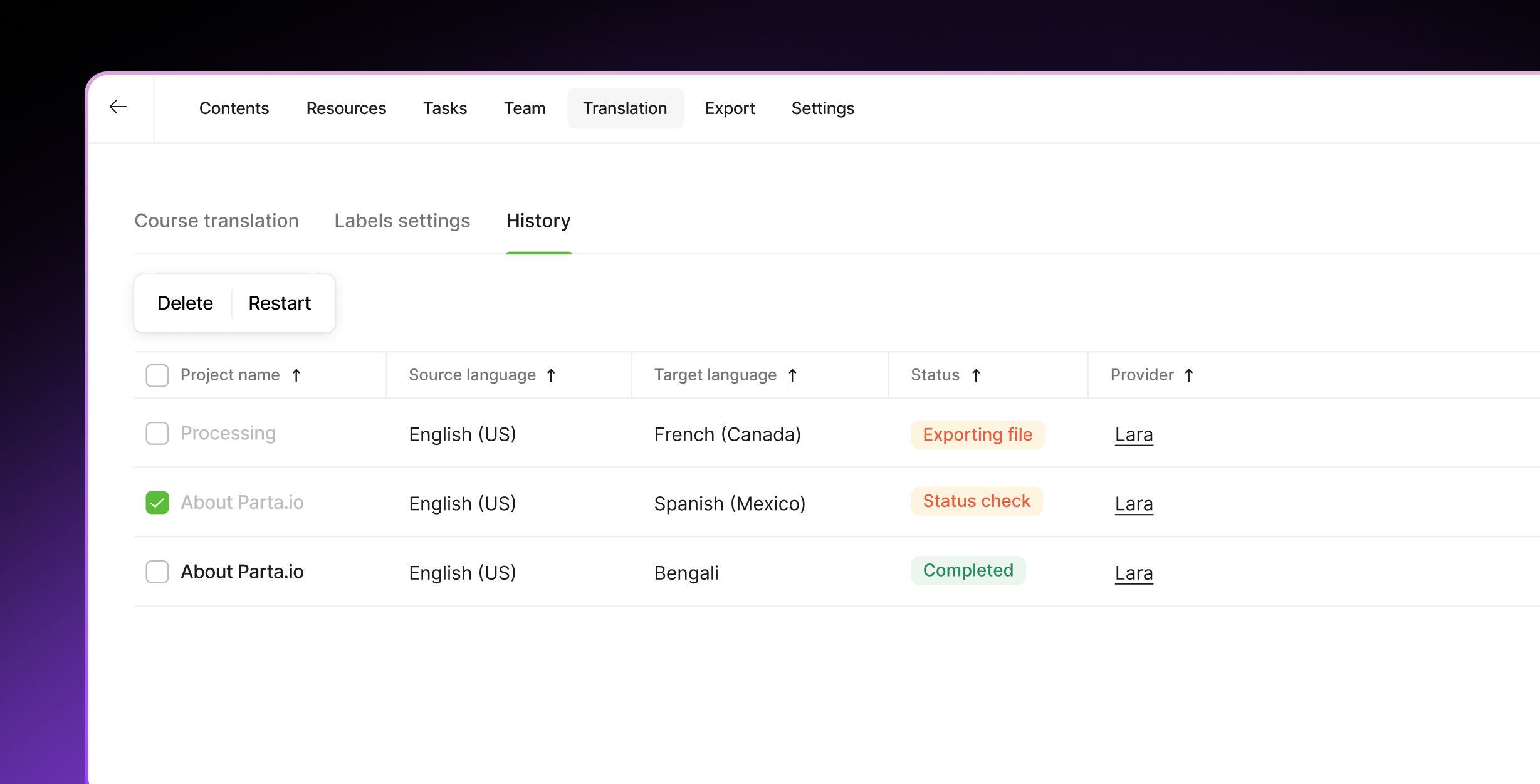This screenshot has width=1540, height=784.
Task: Sort by Project name arrow
Action: [296, 375]
